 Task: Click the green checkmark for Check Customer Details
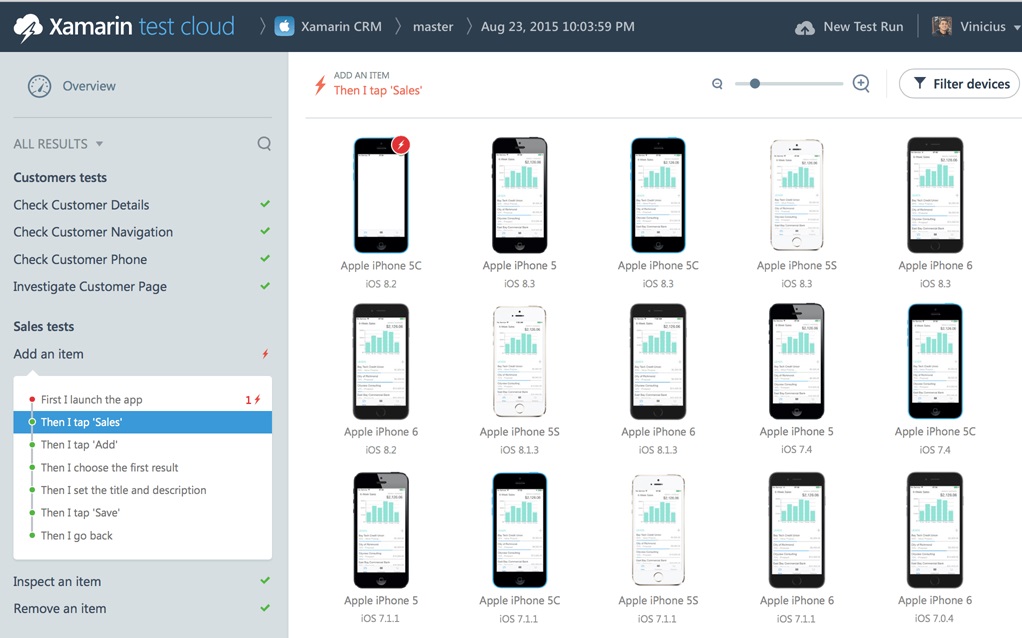(265, 204)
